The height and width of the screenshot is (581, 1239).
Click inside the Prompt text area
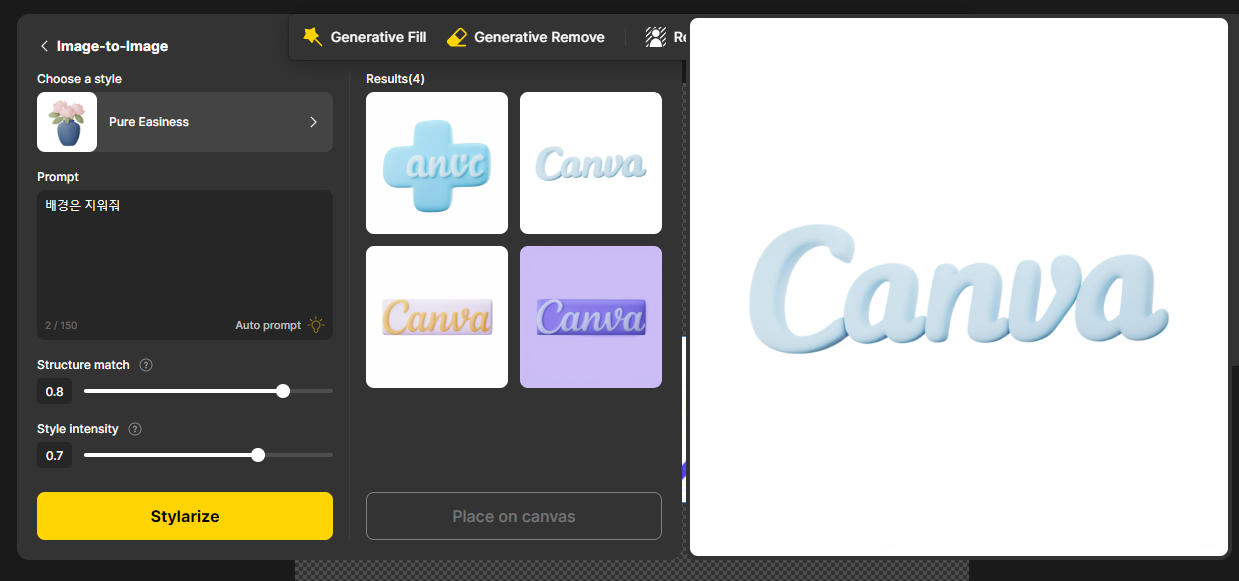pos(185,265)
